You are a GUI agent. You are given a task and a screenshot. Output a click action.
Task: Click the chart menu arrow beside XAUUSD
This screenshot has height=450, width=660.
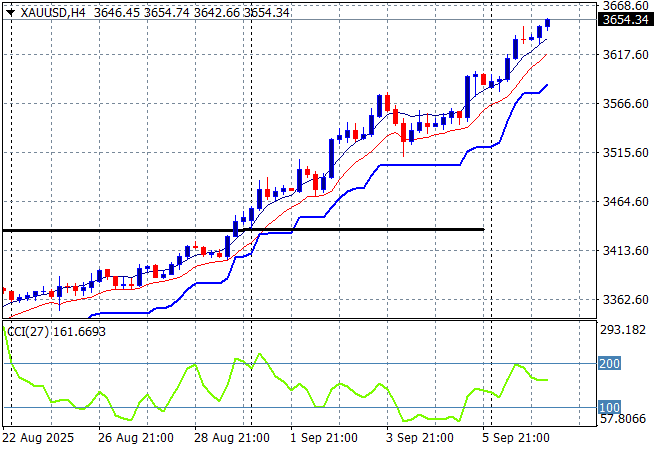click(x=11, y=13)
